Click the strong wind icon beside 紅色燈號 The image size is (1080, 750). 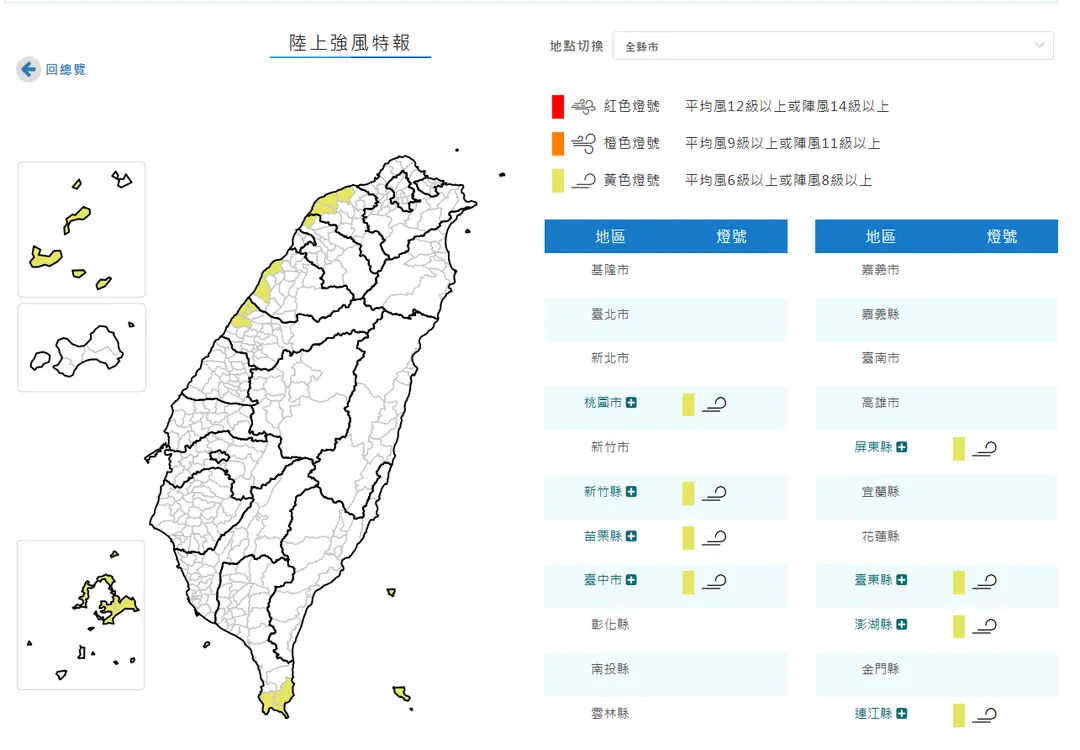pos(583,107)
